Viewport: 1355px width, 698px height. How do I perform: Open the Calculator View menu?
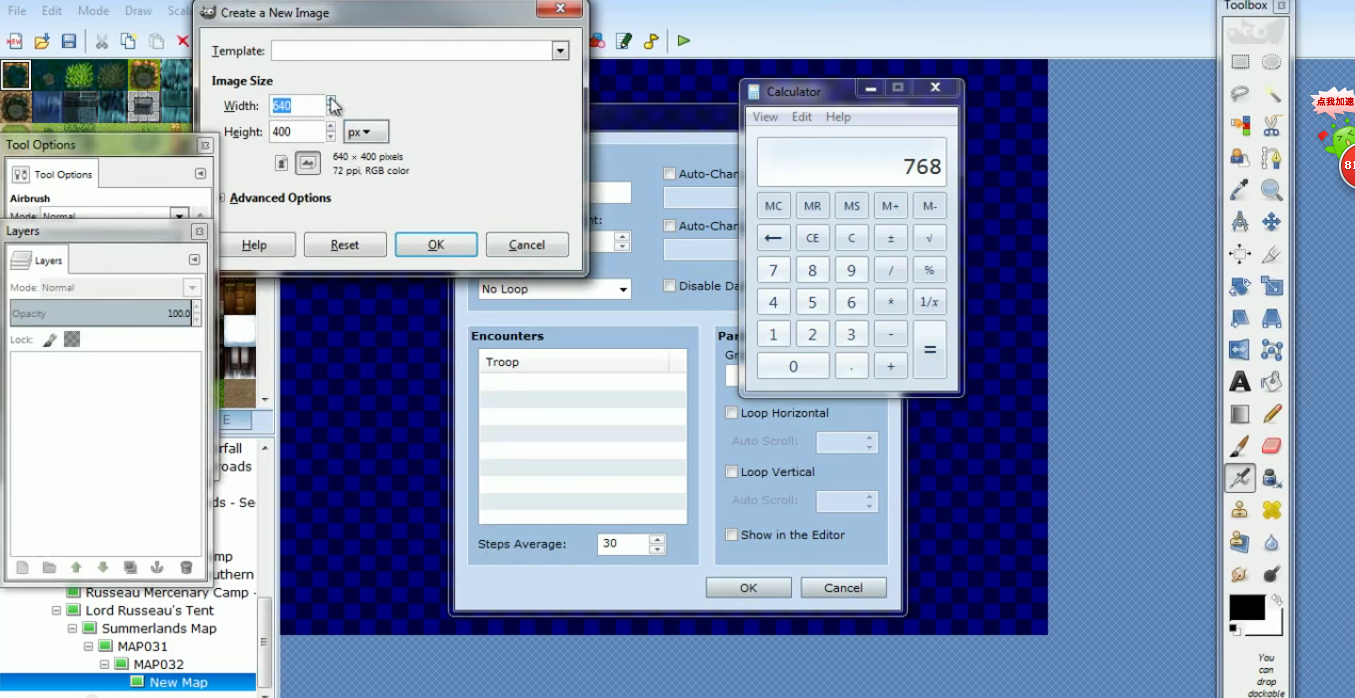coord(765,117)
